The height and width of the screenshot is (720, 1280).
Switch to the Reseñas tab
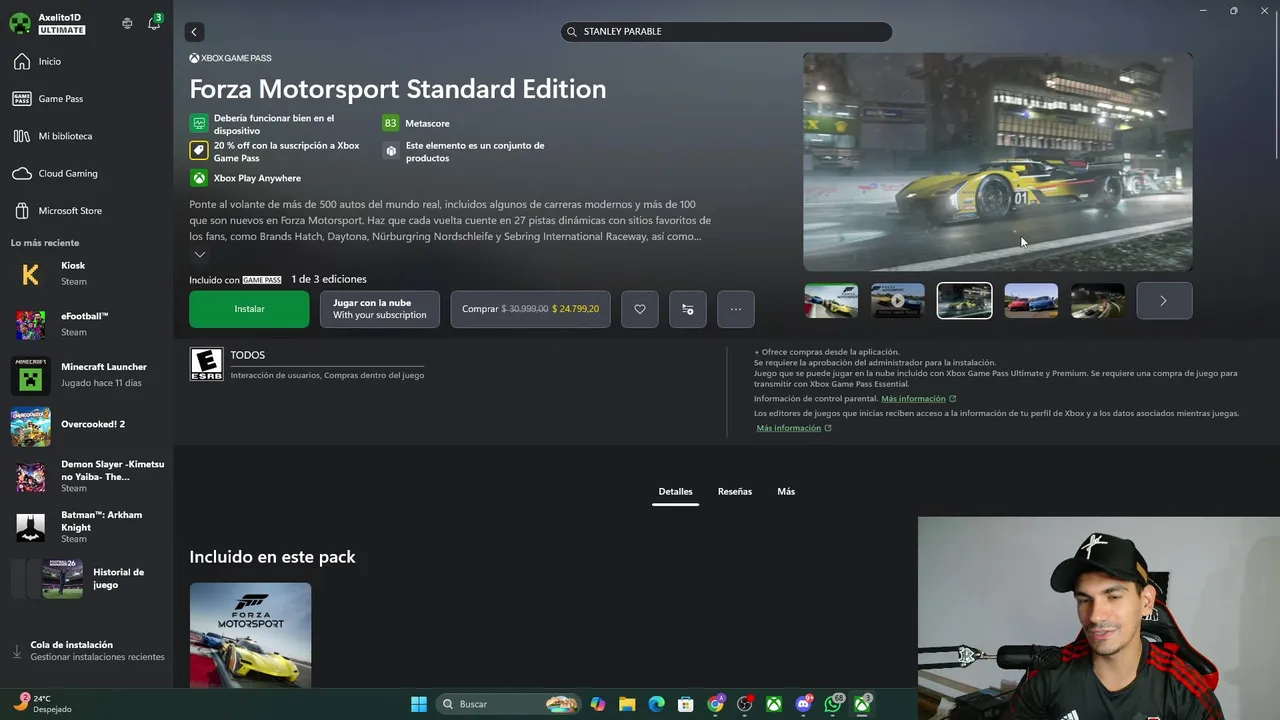(x=735, y=492)
